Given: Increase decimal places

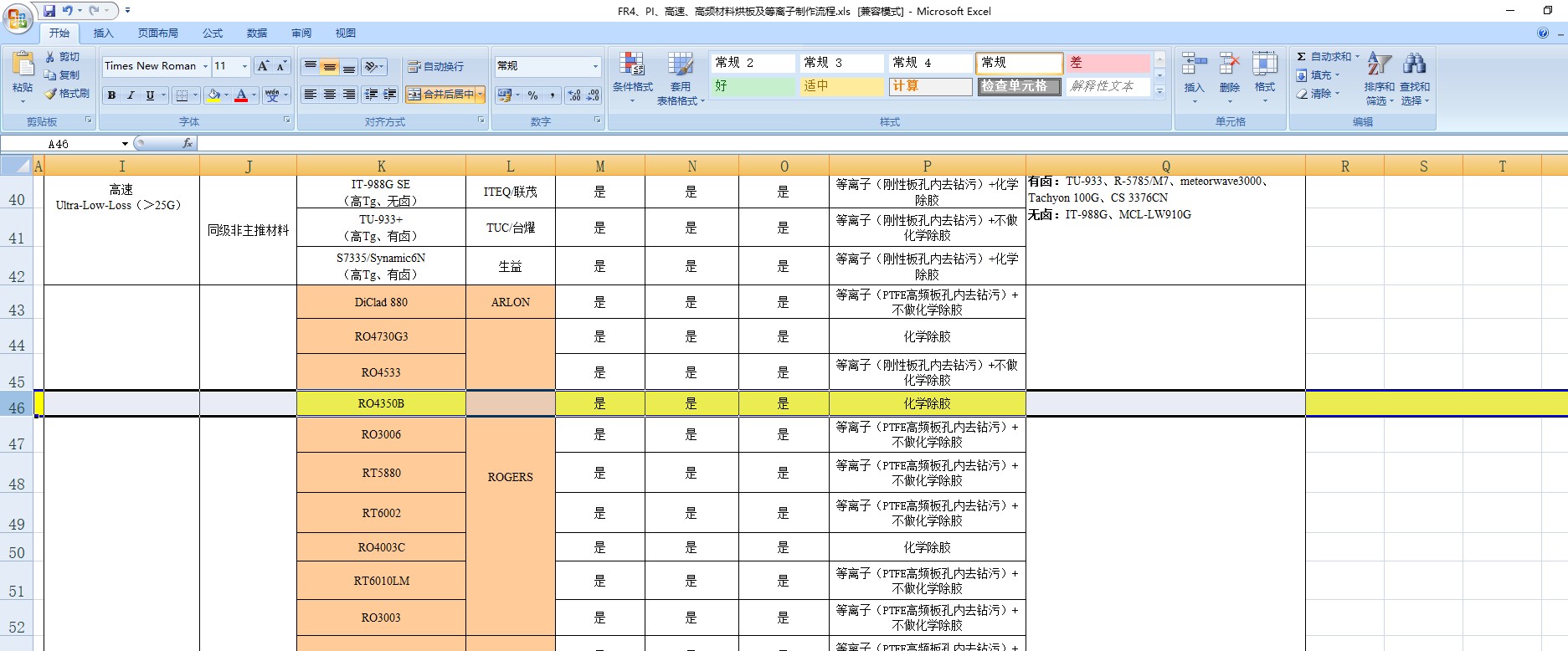Looking at the screenshot, I should (574, 95).
